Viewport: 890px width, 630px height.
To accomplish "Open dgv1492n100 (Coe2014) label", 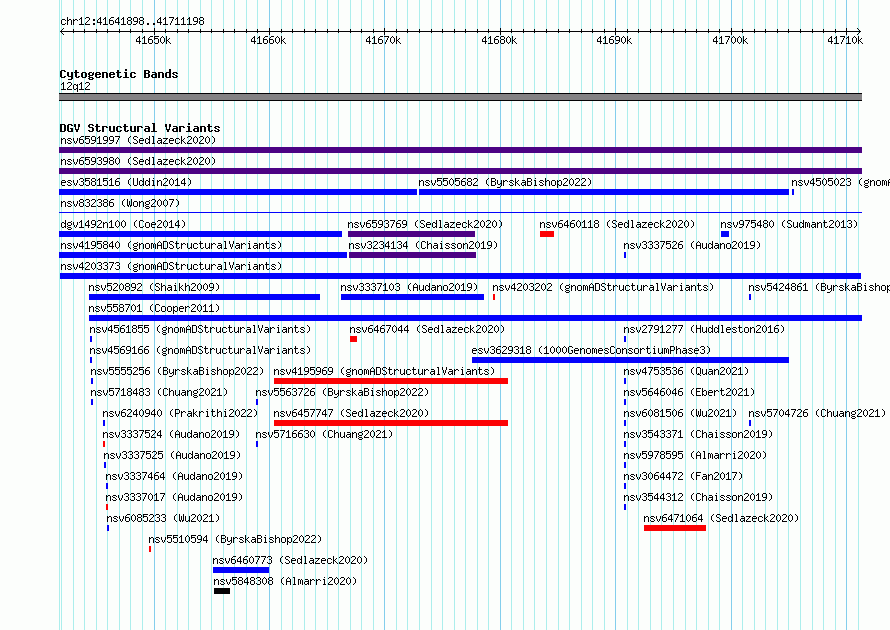I will (123, 224).
